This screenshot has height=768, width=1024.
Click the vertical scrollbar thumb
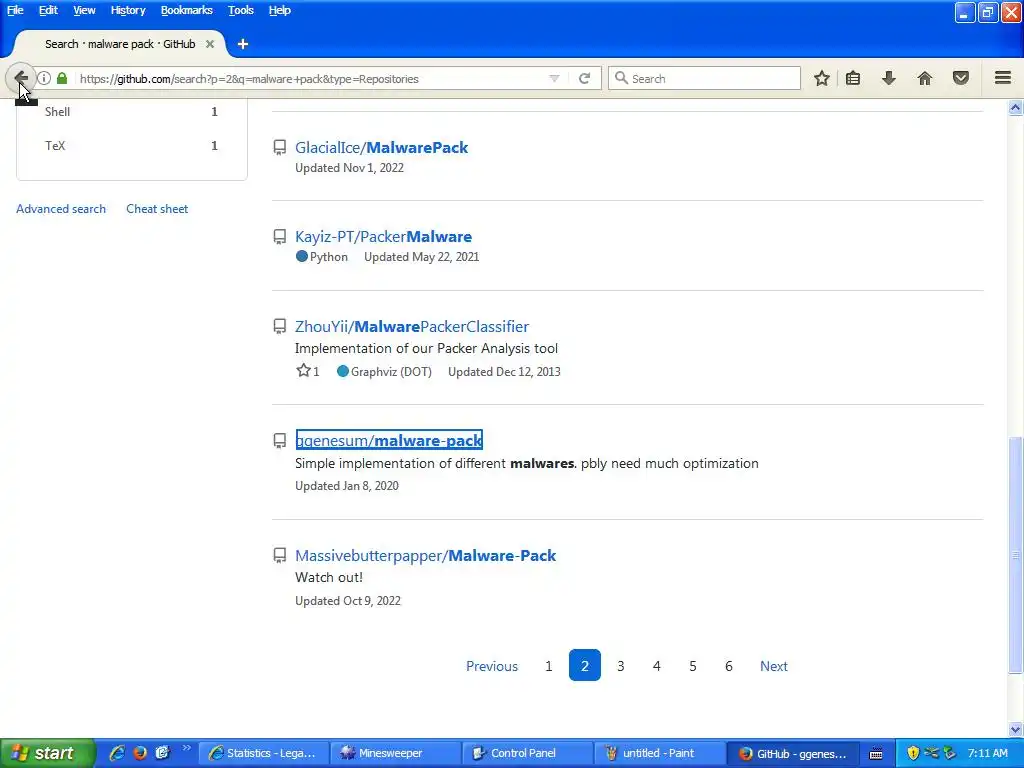1015,555
